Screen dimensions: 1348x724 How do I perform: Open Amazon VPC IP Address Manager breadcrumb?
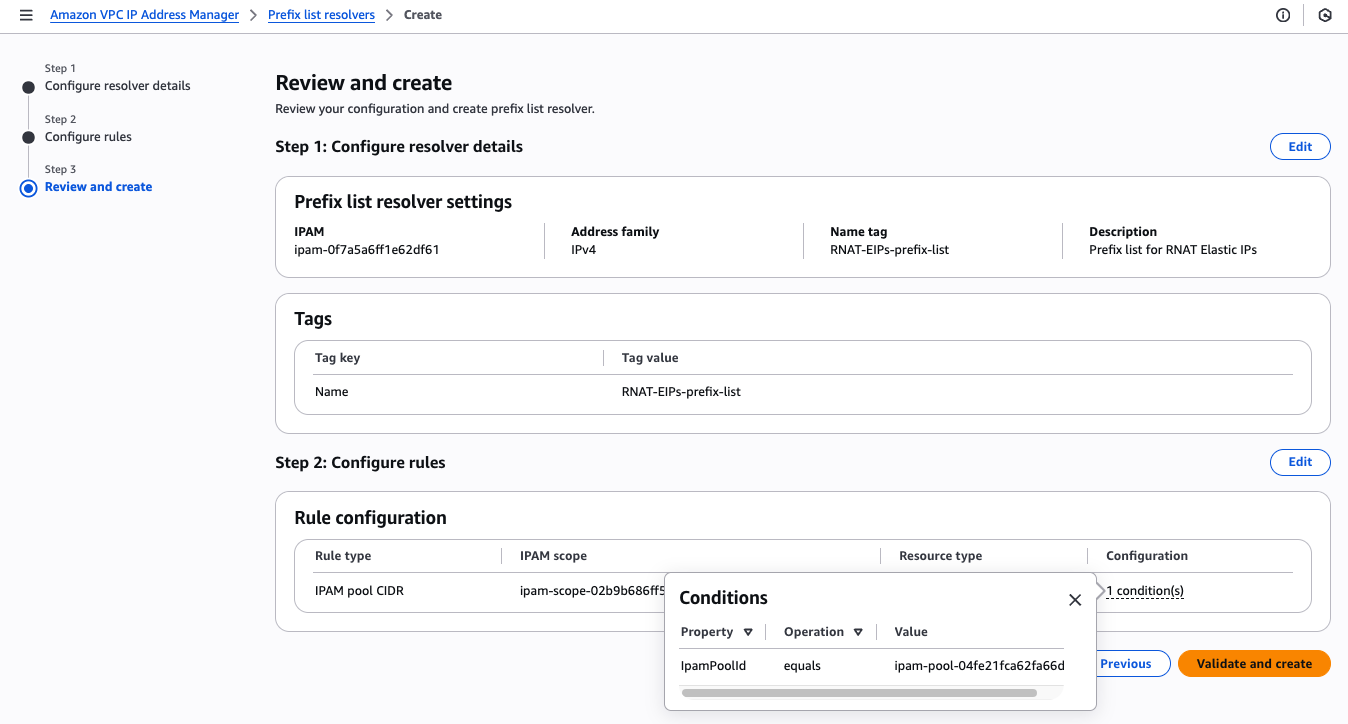(144, 14)
